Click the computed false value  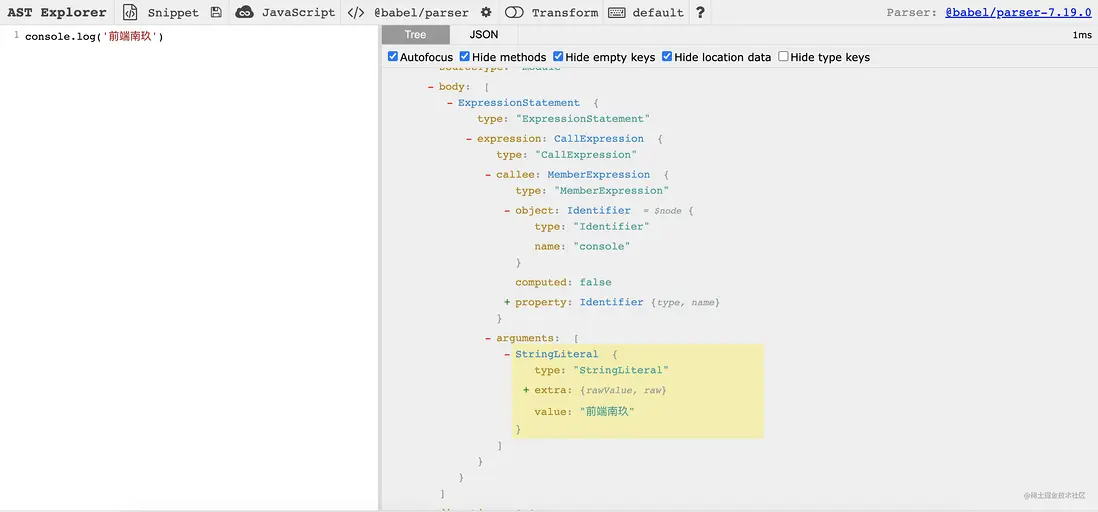pyautogui.click(x=595, y=282)
